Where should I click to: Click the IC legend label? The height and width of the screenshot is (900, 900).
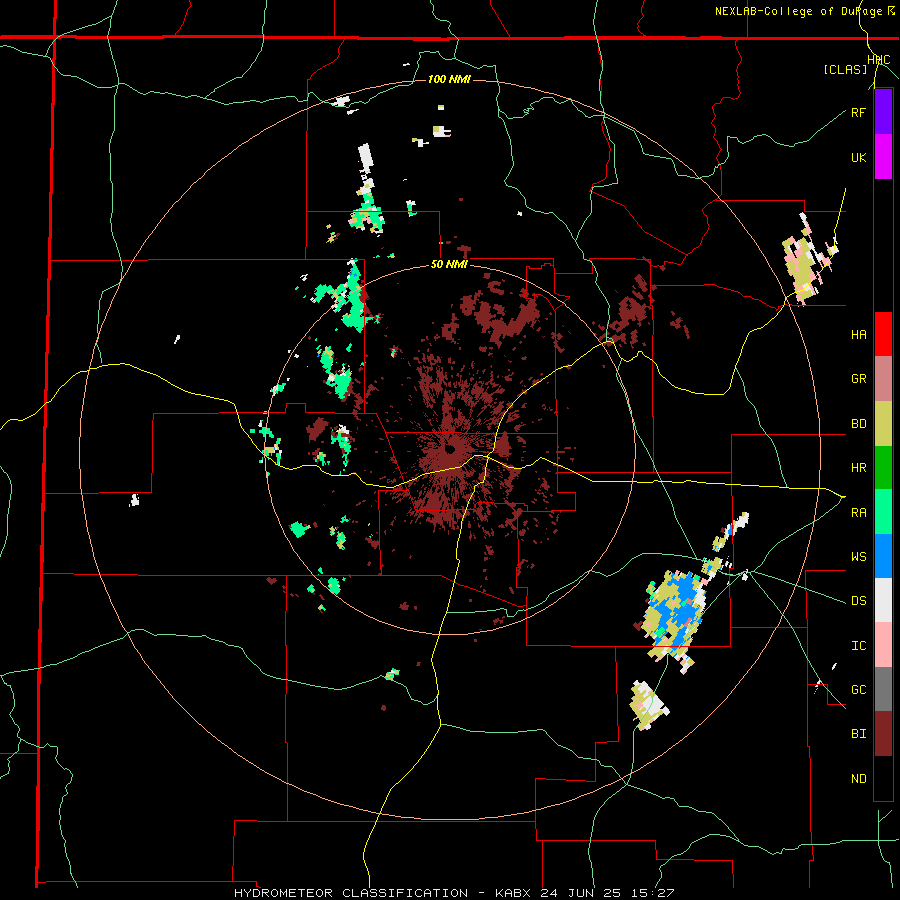point(858,646)
